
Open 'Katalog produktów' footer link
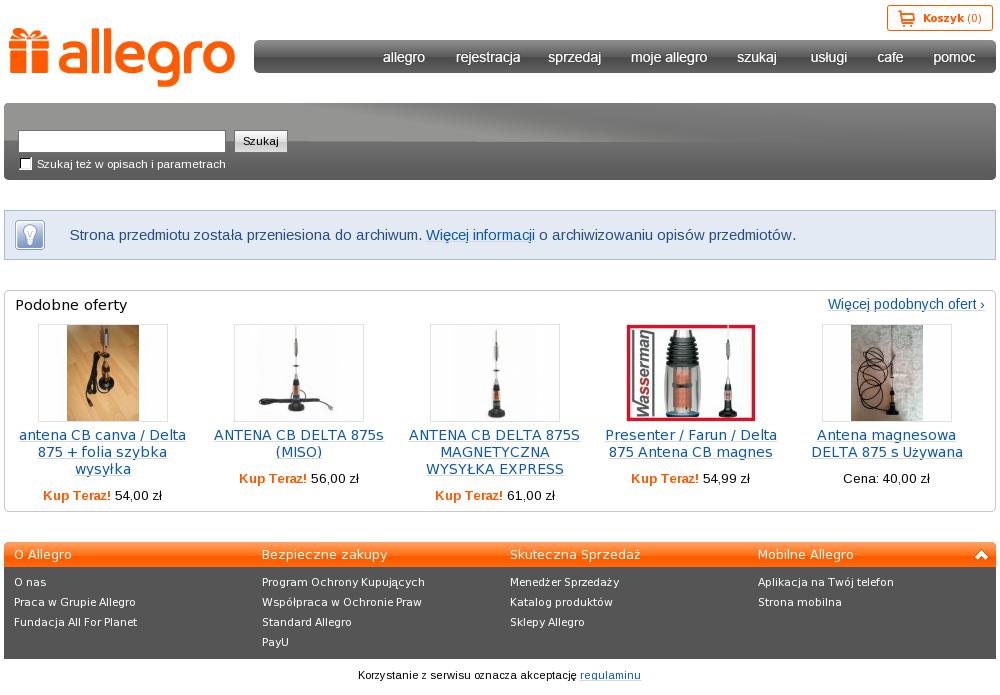pyautogui.click(x=561, y=602)
